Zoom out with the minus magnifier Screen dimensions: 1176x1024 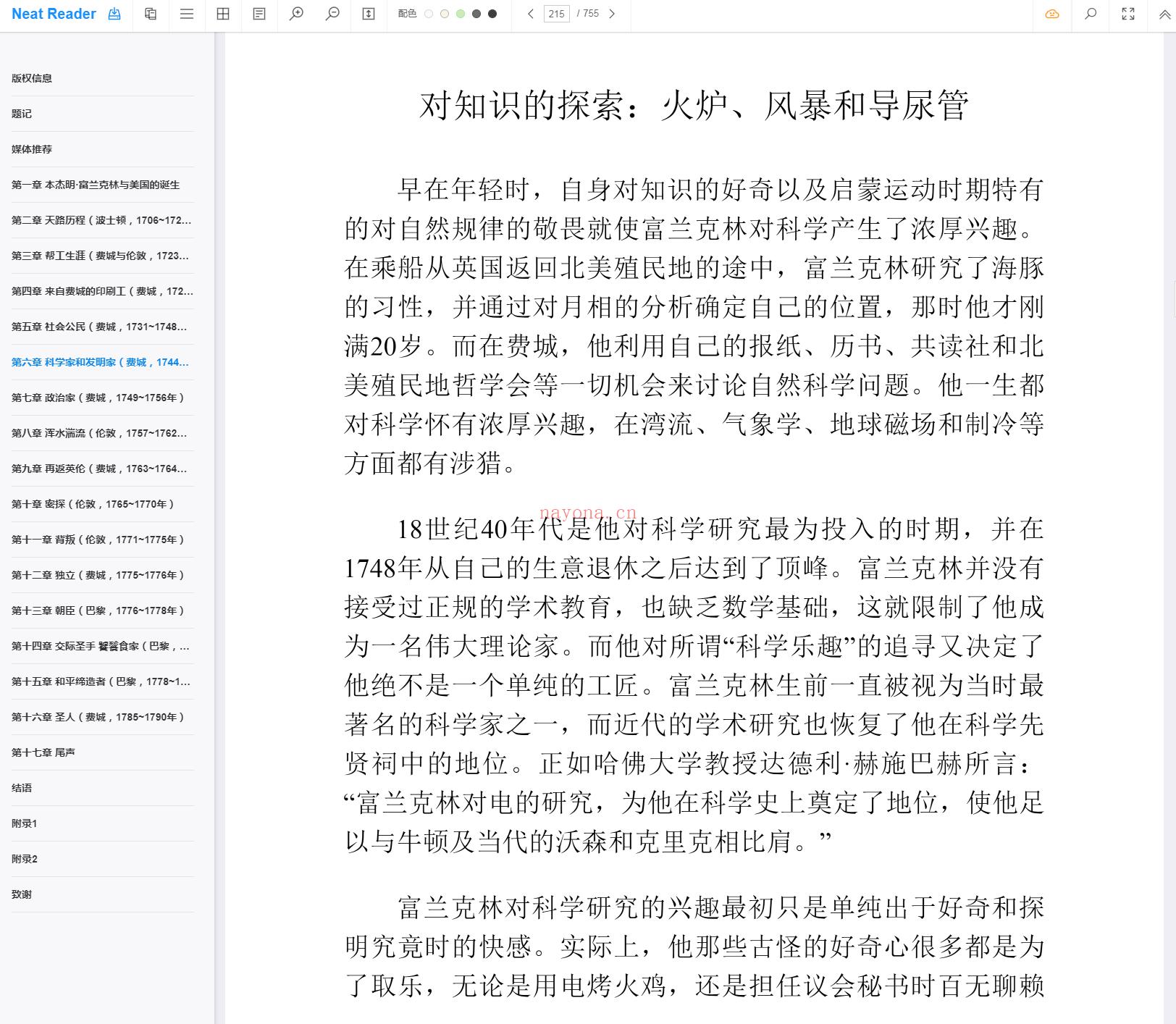[x=332, y=14]
